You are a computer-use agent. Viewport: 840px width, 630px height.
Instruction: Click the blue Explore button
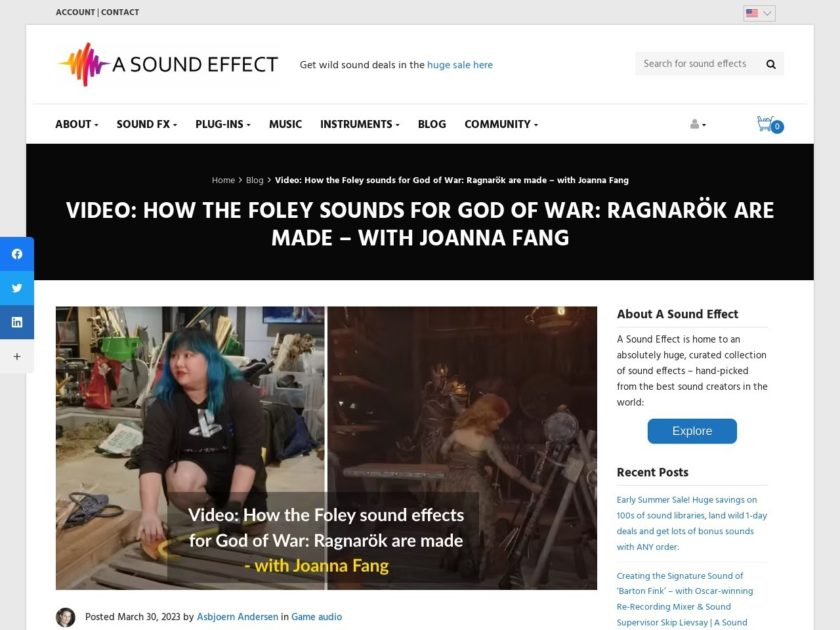point(692,431)
